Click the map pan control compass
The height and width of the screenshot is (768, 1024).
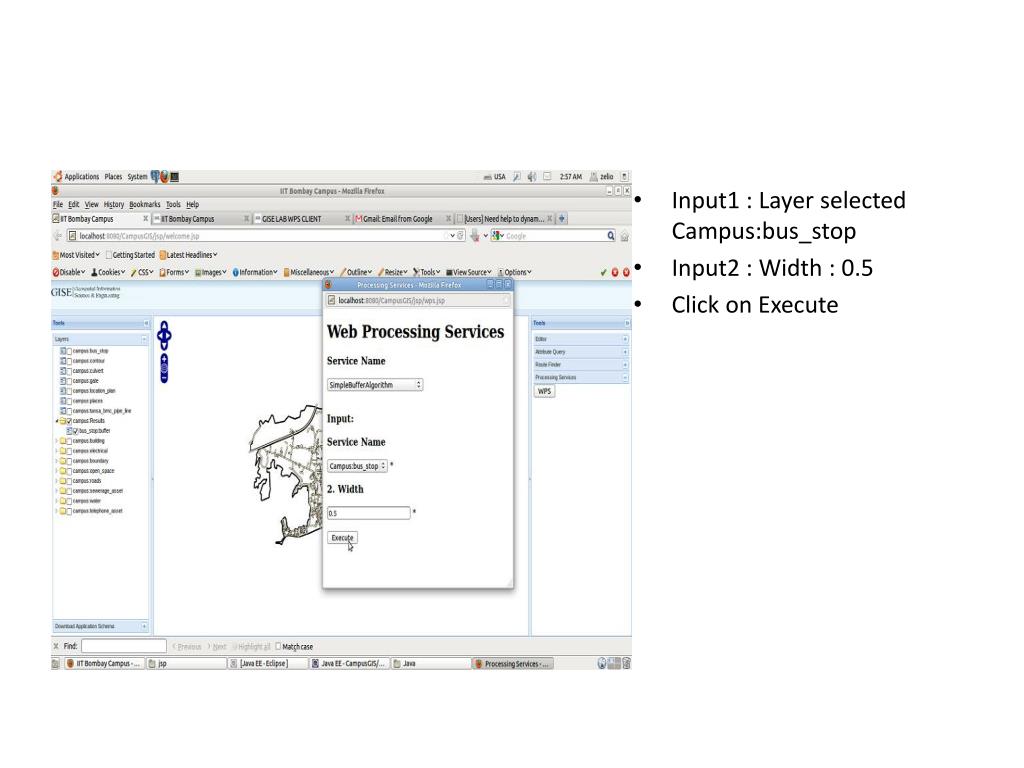point(164,336)
